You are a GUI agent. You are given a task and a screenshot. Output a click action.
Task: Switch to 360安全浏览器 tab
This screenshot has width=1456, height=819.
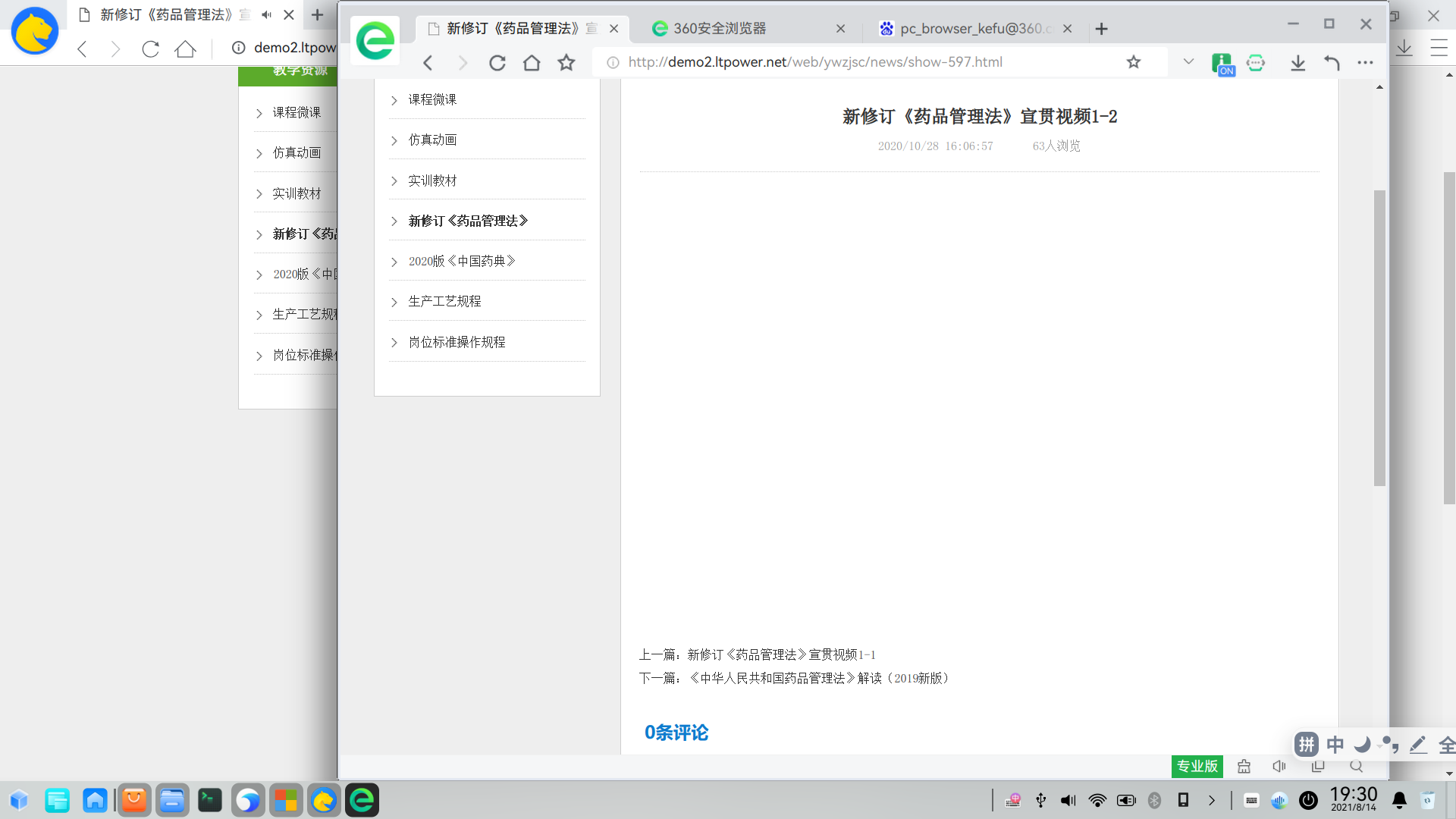coord(719,29)
